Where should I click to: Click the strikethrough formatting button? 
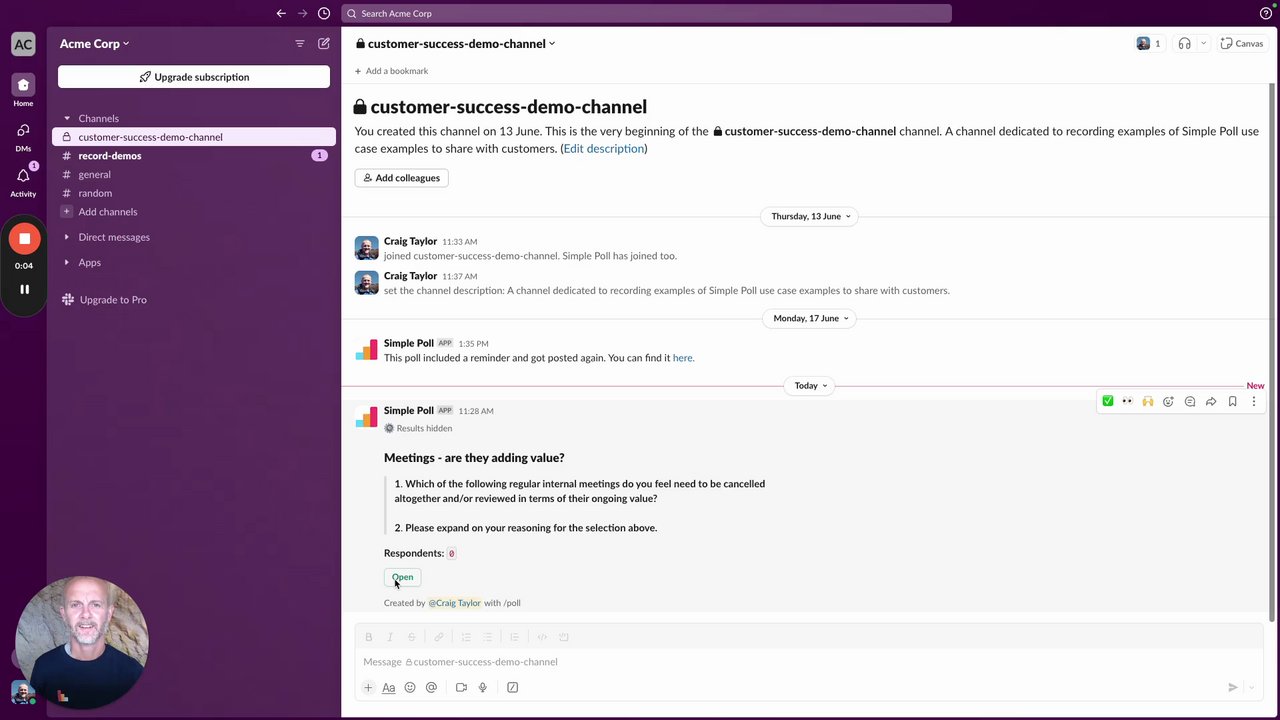(x=411, y=637)
